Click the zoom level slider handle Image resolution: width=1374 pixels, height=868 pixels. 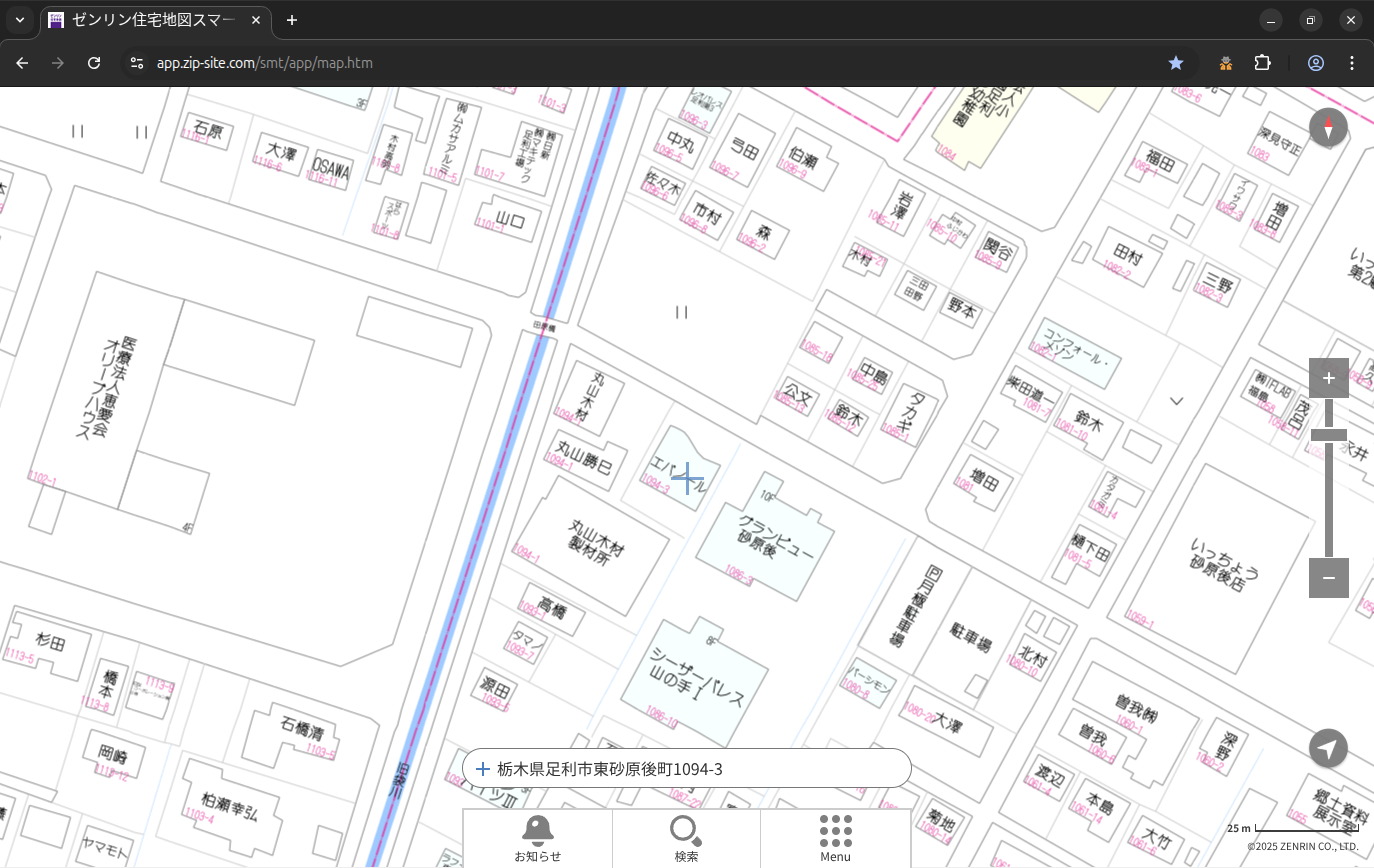(x=1328, y=435)
